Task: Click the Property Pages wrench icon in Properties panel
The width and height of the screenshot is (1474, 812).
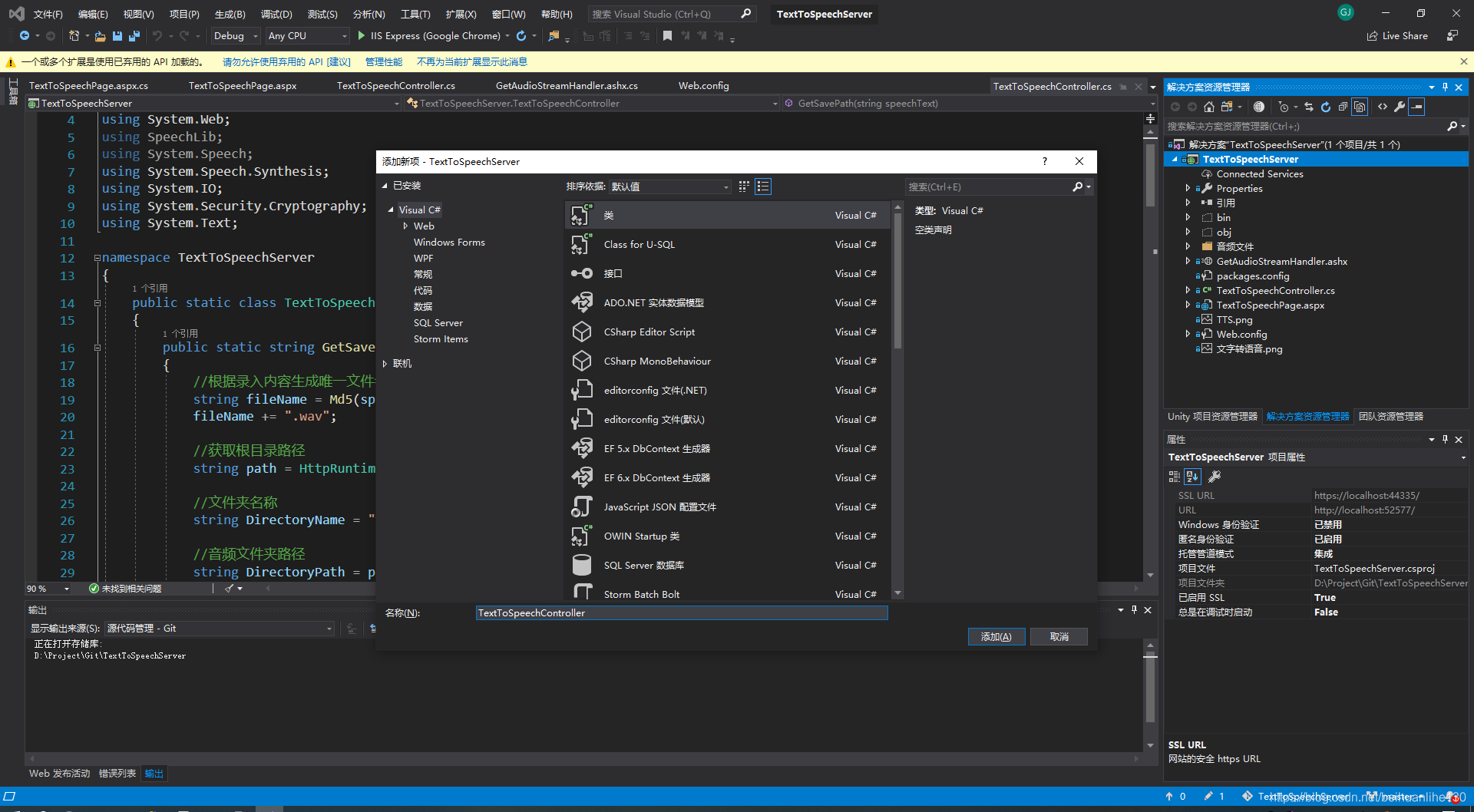Action: (x=1215, y=477)
